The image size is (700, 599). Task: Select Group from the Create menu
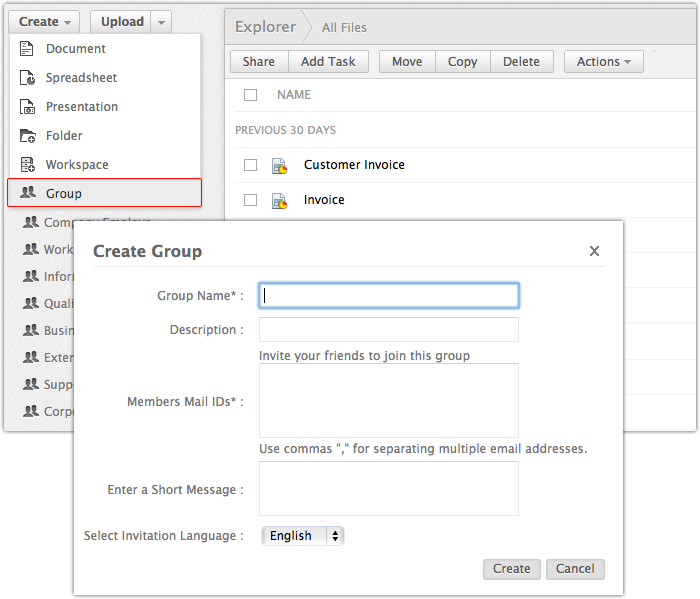[x=105, y=193]
